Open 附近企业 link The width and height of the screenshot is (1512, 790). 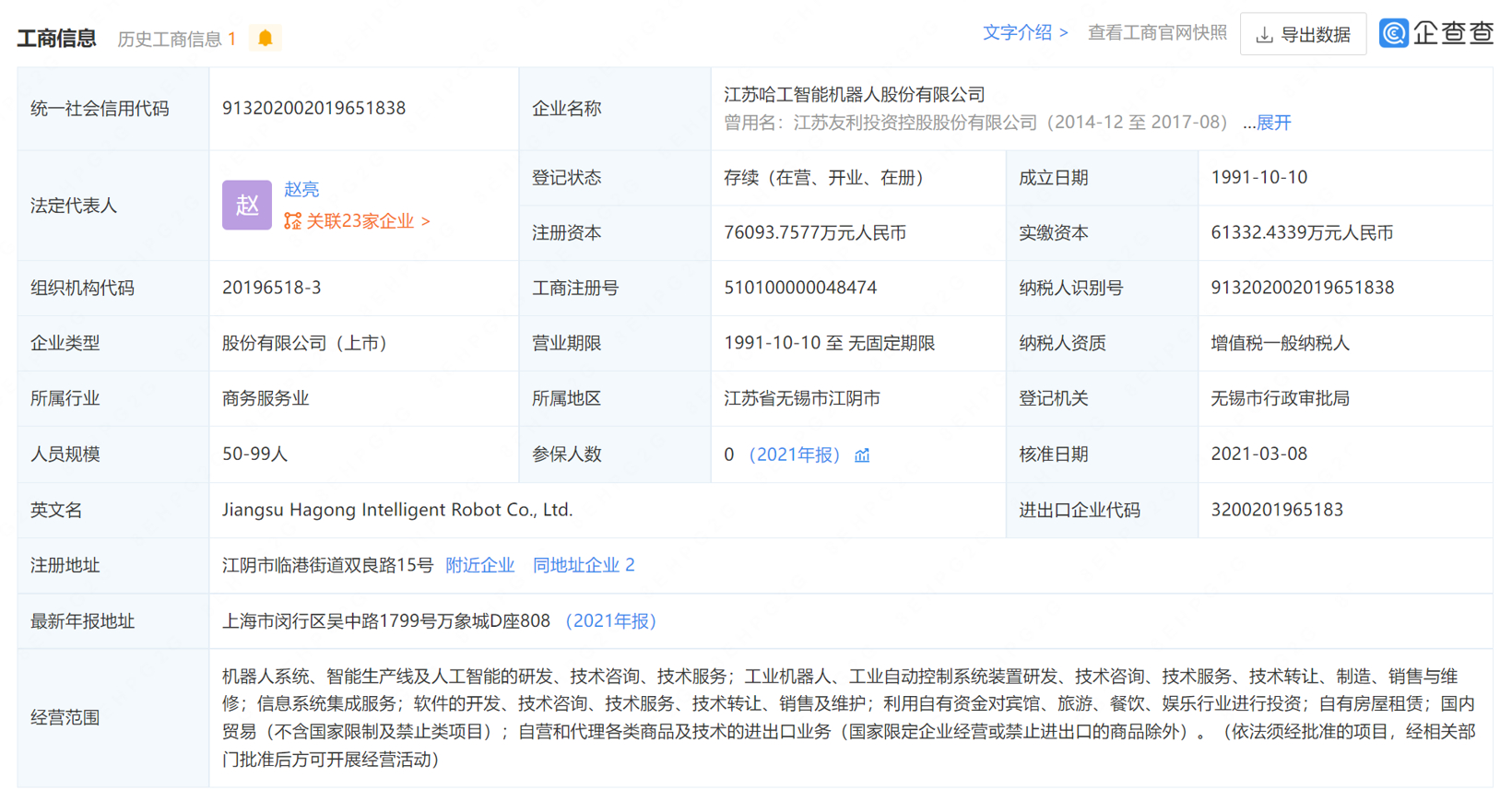(x=479, y=565)
